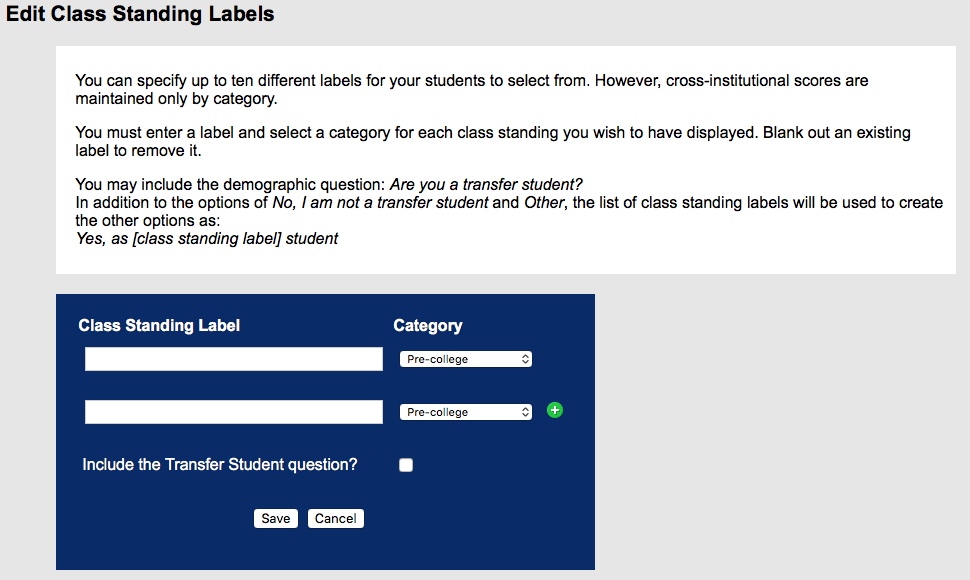Add another class standing row with green plus
This screenshot has height=580, width=970.
click(555, 410)
